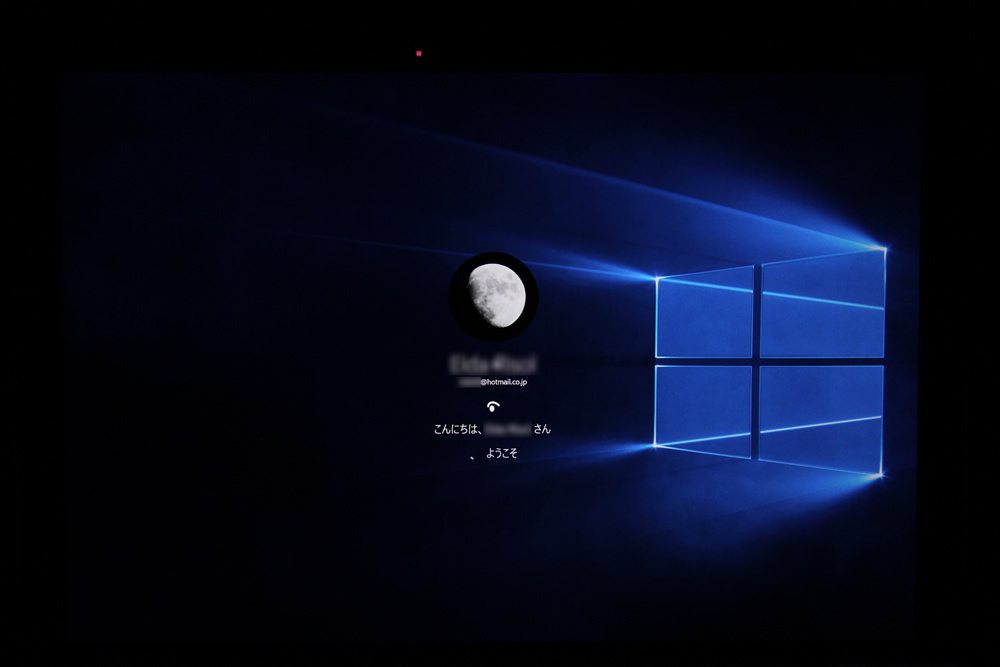Click the moon profile picture
This screenshot has height=667, width=1000.
pyautogui.click(x=494, y=297)
